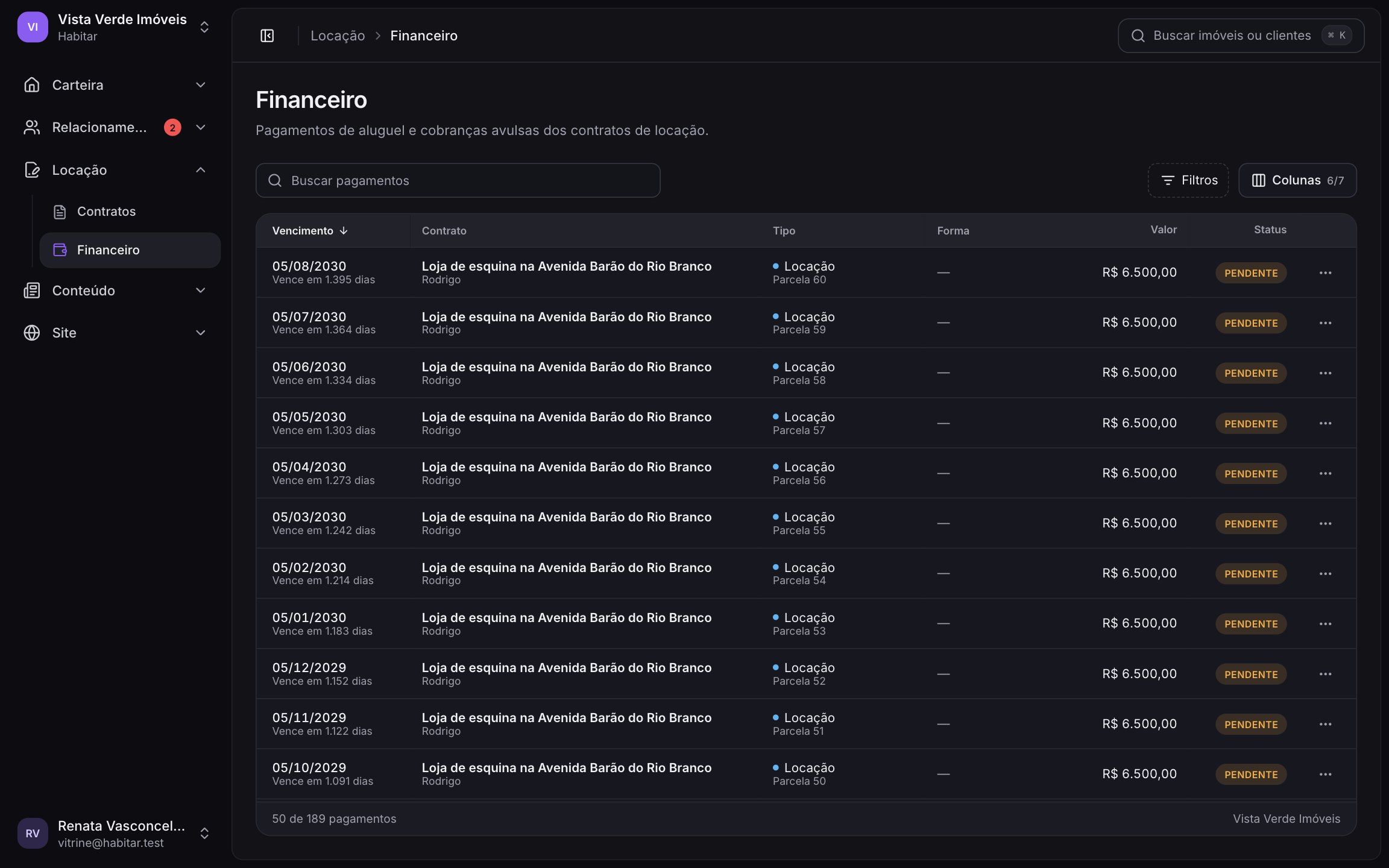The height and width of the screenshot is (868, 1389).
Task: Click the Site globe icon
Action: click(32, 333)
